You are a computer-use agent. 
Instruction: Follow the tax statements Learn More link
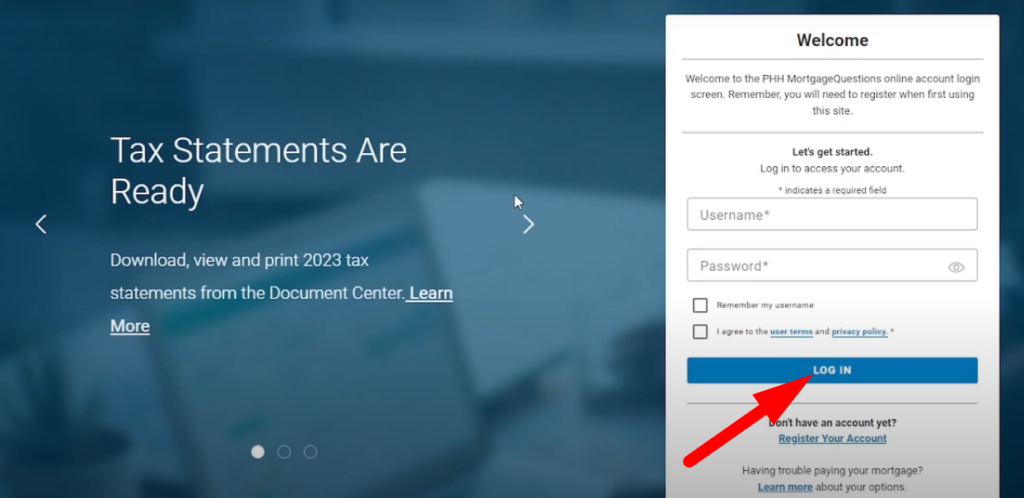pos(430,294)
